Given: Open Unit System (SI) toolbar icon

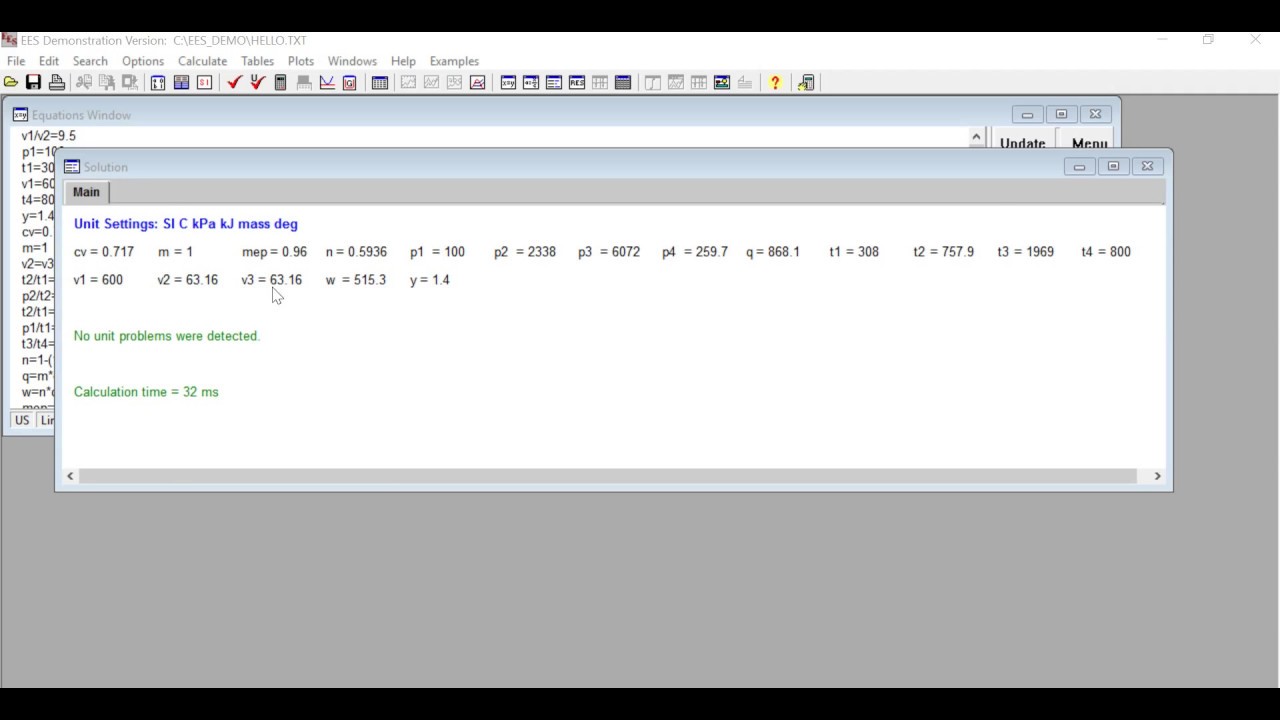Looking at the screenshot, I should (204, 82).
